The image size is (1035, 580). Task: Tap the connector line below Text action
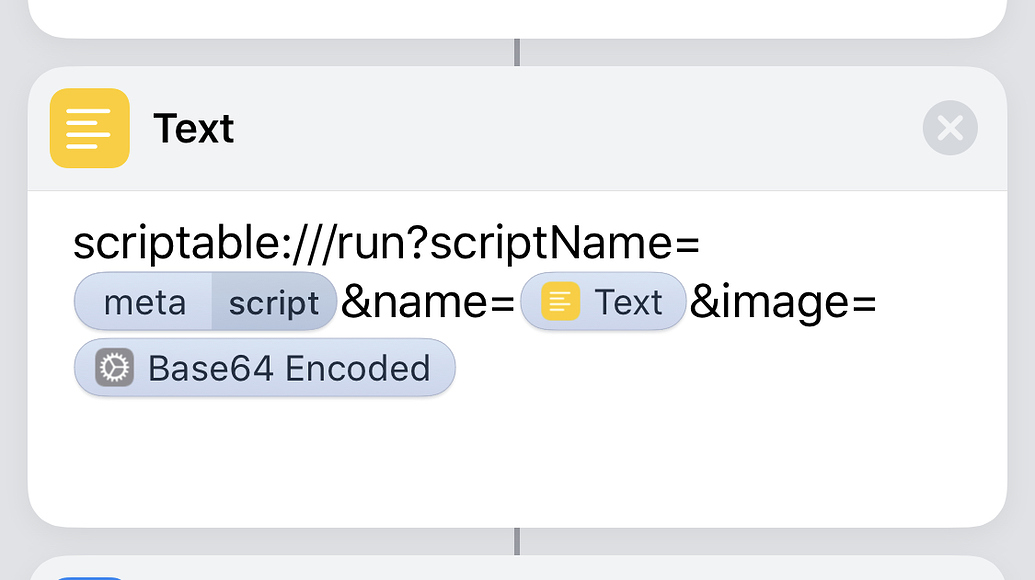coord(517,541)
